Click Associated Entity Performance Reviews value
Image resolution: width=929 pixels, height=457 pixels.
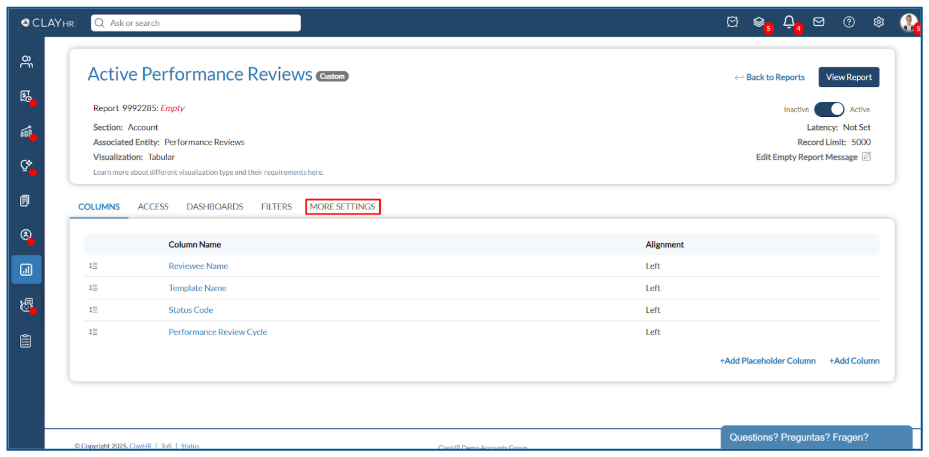click(204, 142)
